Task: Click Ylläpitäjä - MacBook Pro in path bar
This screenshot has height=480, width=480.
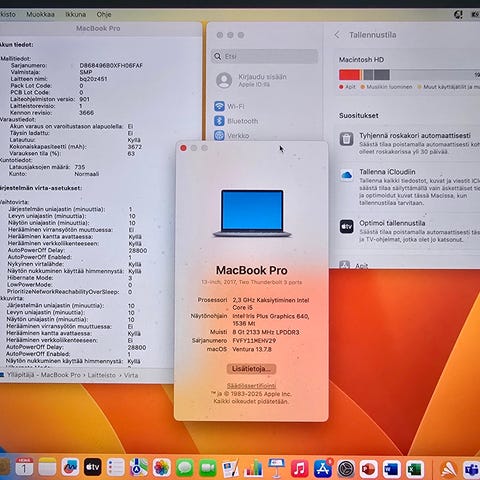Action: click(x=44, y=375)
